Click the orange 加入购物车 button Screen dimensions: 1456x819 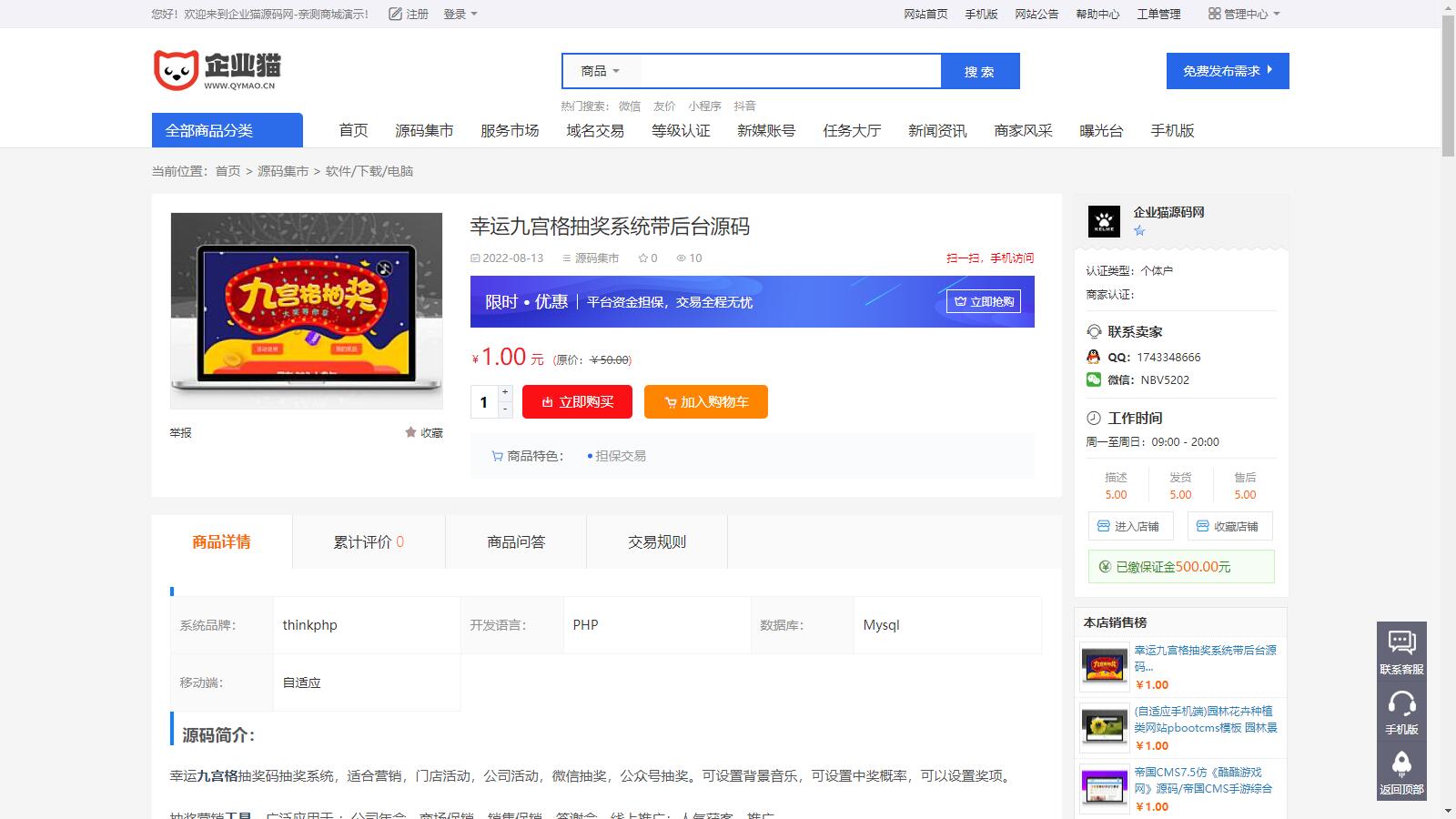(705, 401)
